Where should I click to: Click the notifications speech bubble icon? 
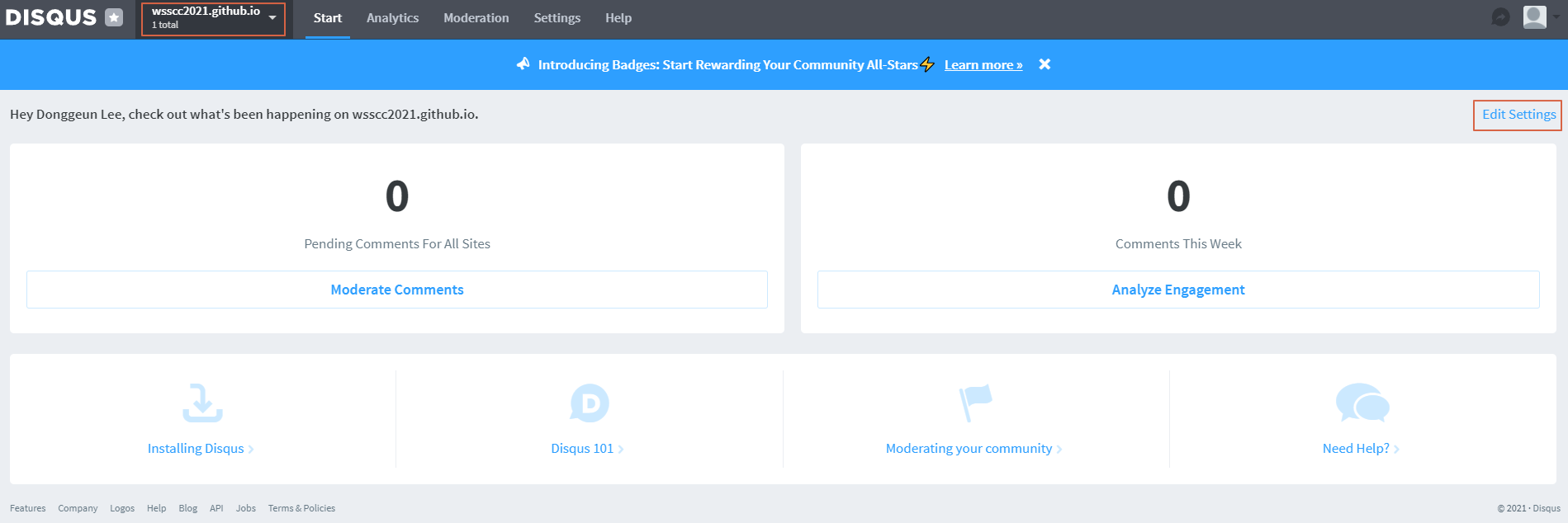tap(1501, 17)
